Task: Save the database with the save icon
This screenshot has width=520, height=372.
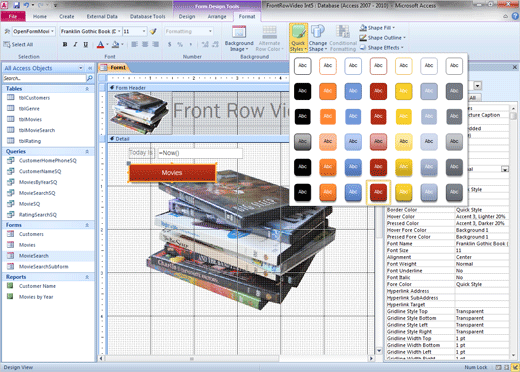Action: (x=17, y=5)
